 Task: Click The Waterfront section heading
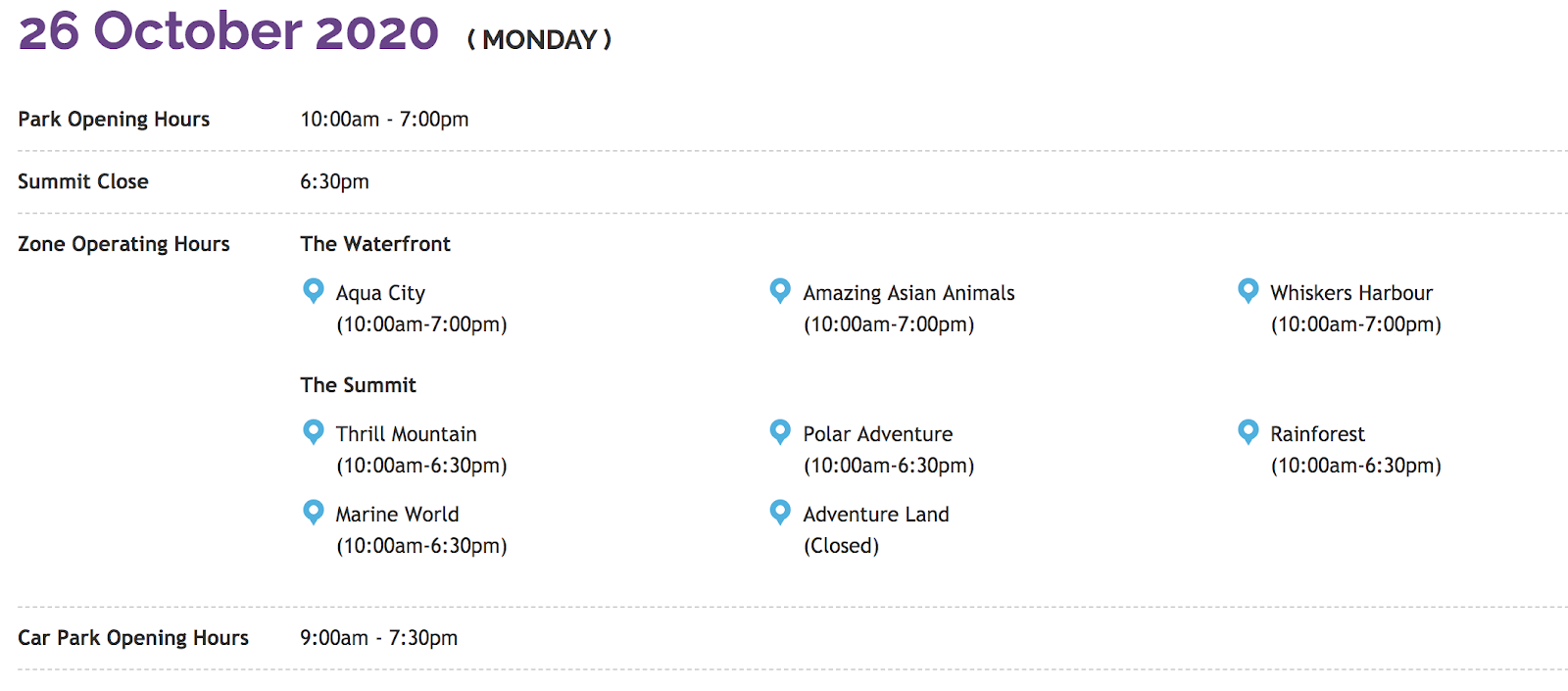(x=375, y=244)
